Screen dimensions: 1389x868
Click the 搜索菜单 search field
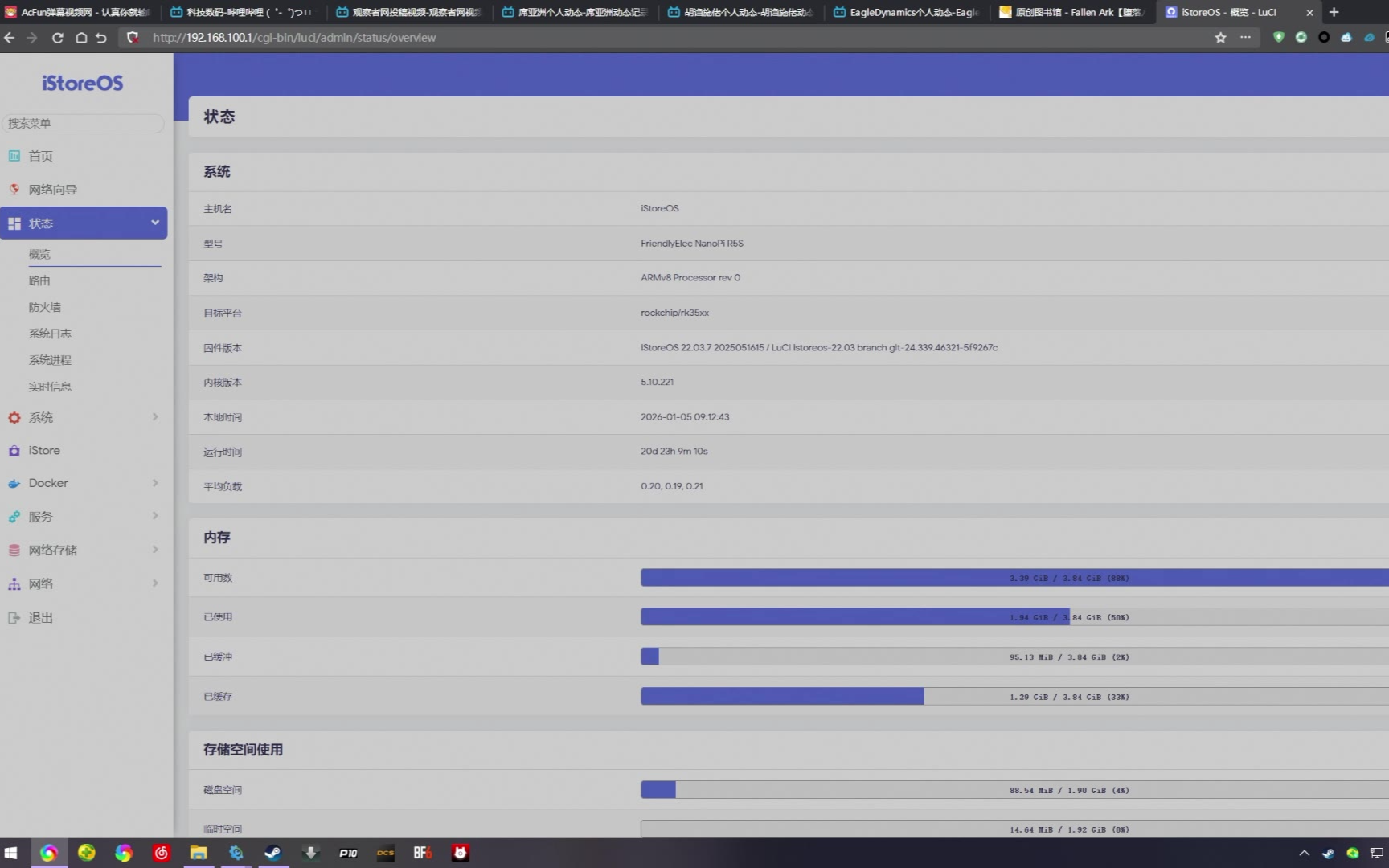tap(83, 123)
